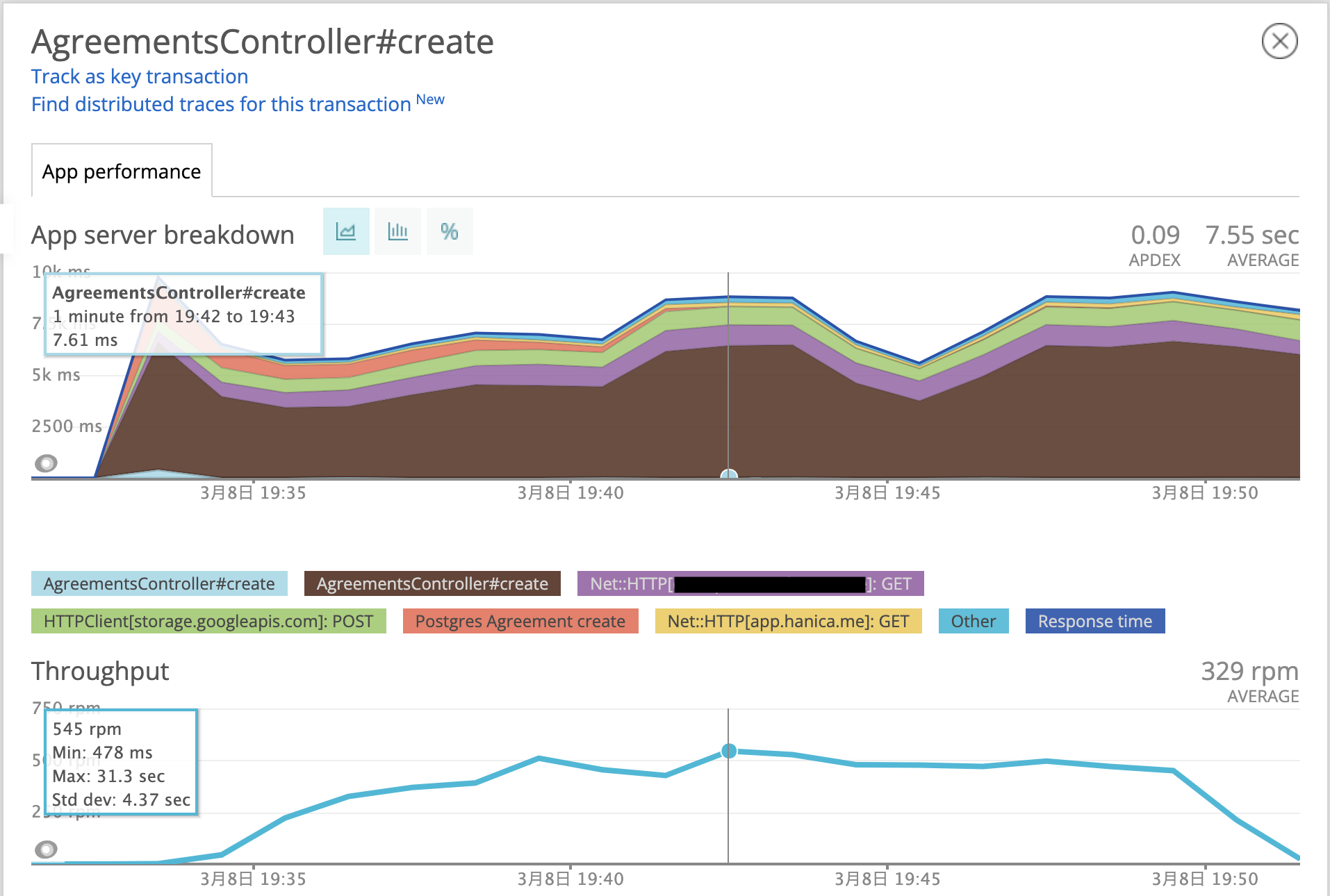Click eye icon on Throughput chart
Screen dimensions: 1330x896
(x=47, y=849)
